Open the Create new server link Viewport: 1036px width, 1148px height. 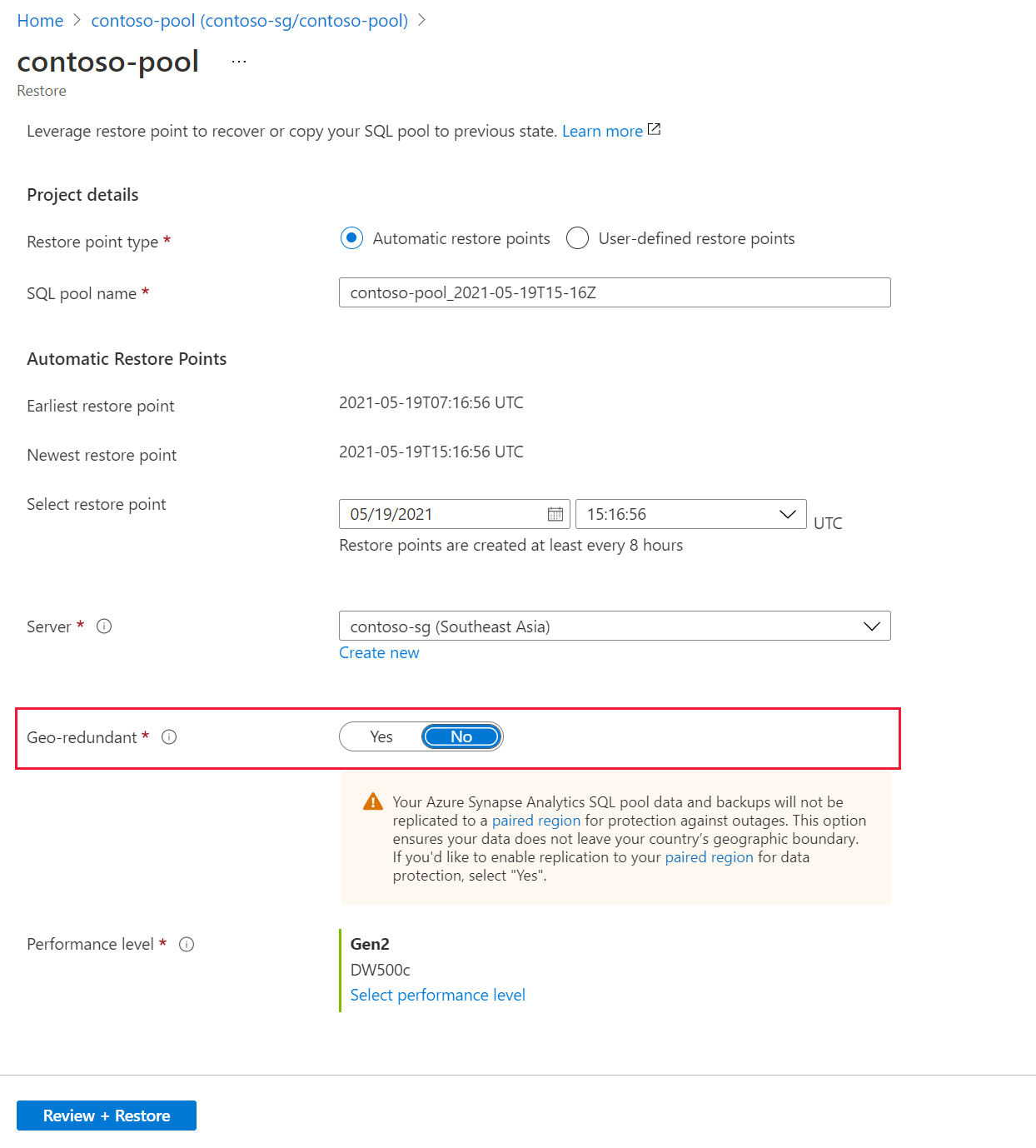(379, 652)
